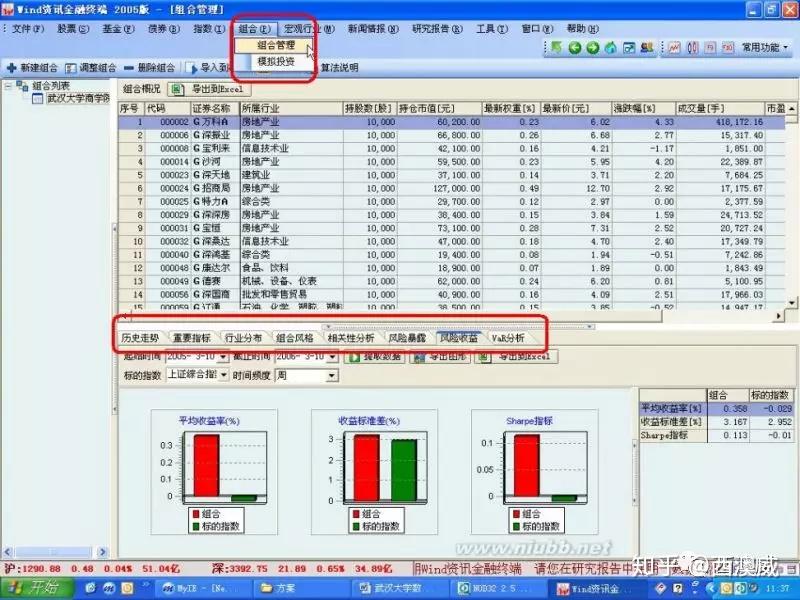
Task: Collapse the 组合列表 tree node
Action: (x=8, y=86)
